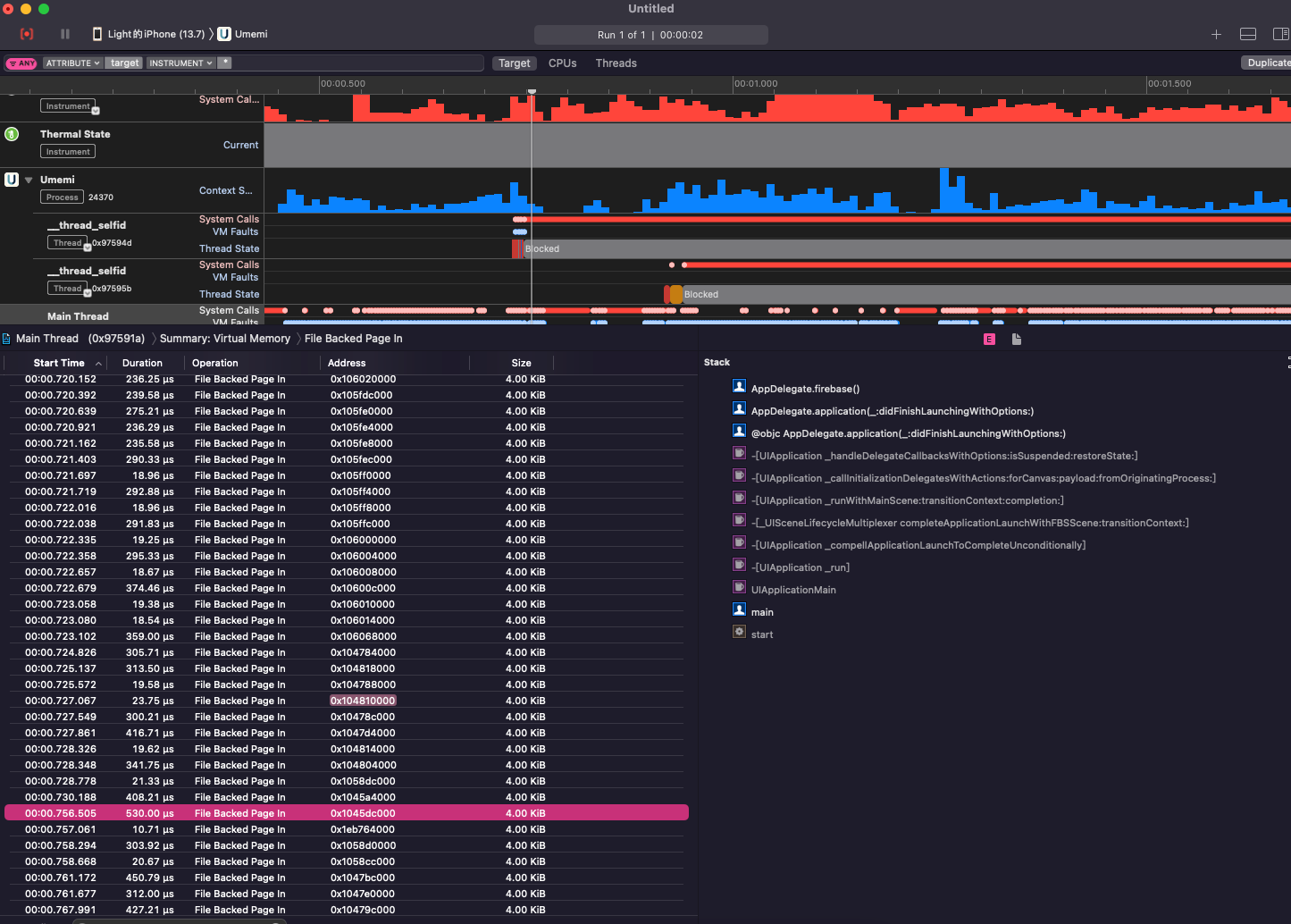
Task: Add an instrument with the plus icon
Action: [x=1216, y=34]
